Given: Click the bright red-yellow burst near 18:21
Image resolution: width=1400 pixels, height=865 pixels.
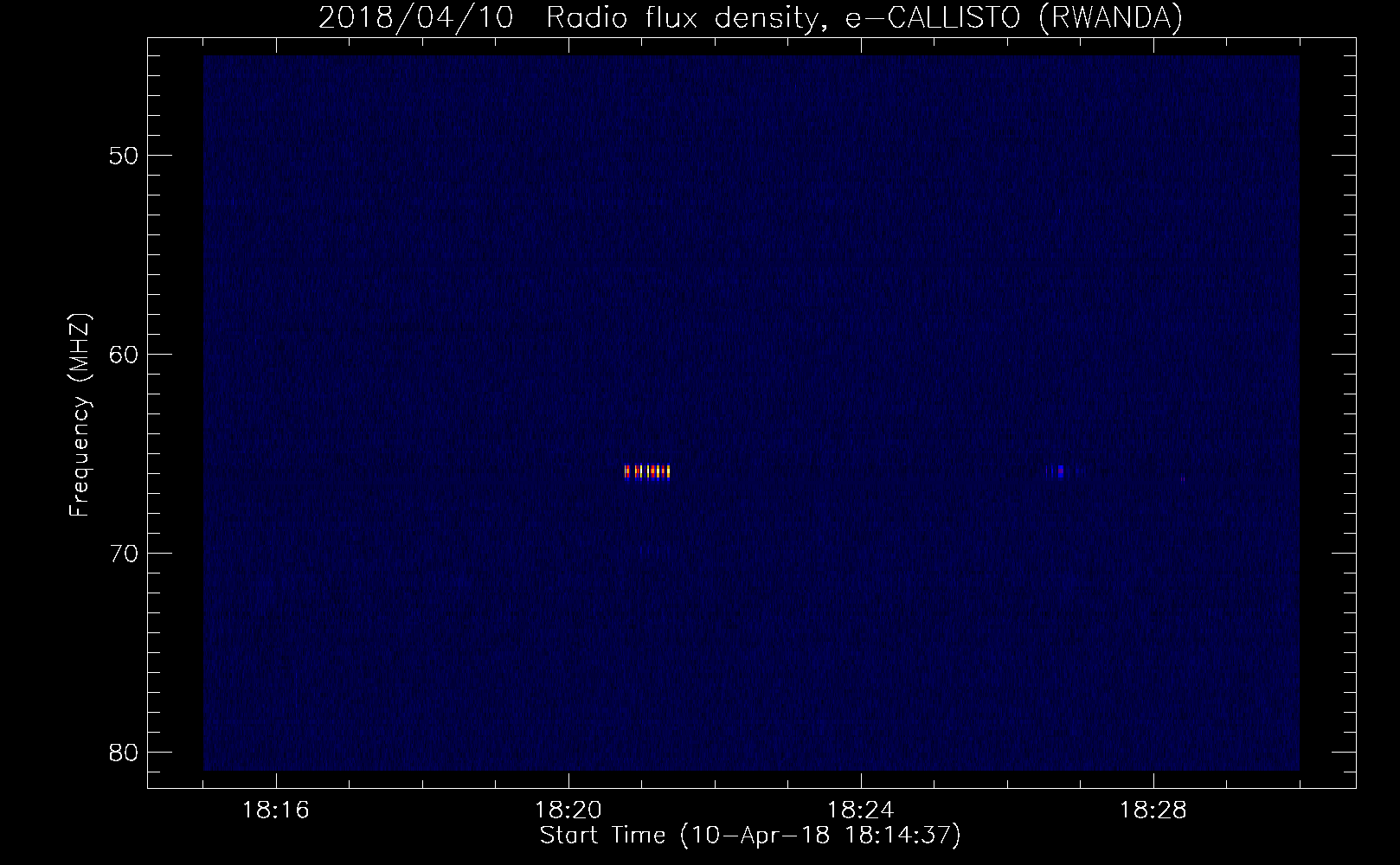Looking at the screenshot, I should (647, 471).
